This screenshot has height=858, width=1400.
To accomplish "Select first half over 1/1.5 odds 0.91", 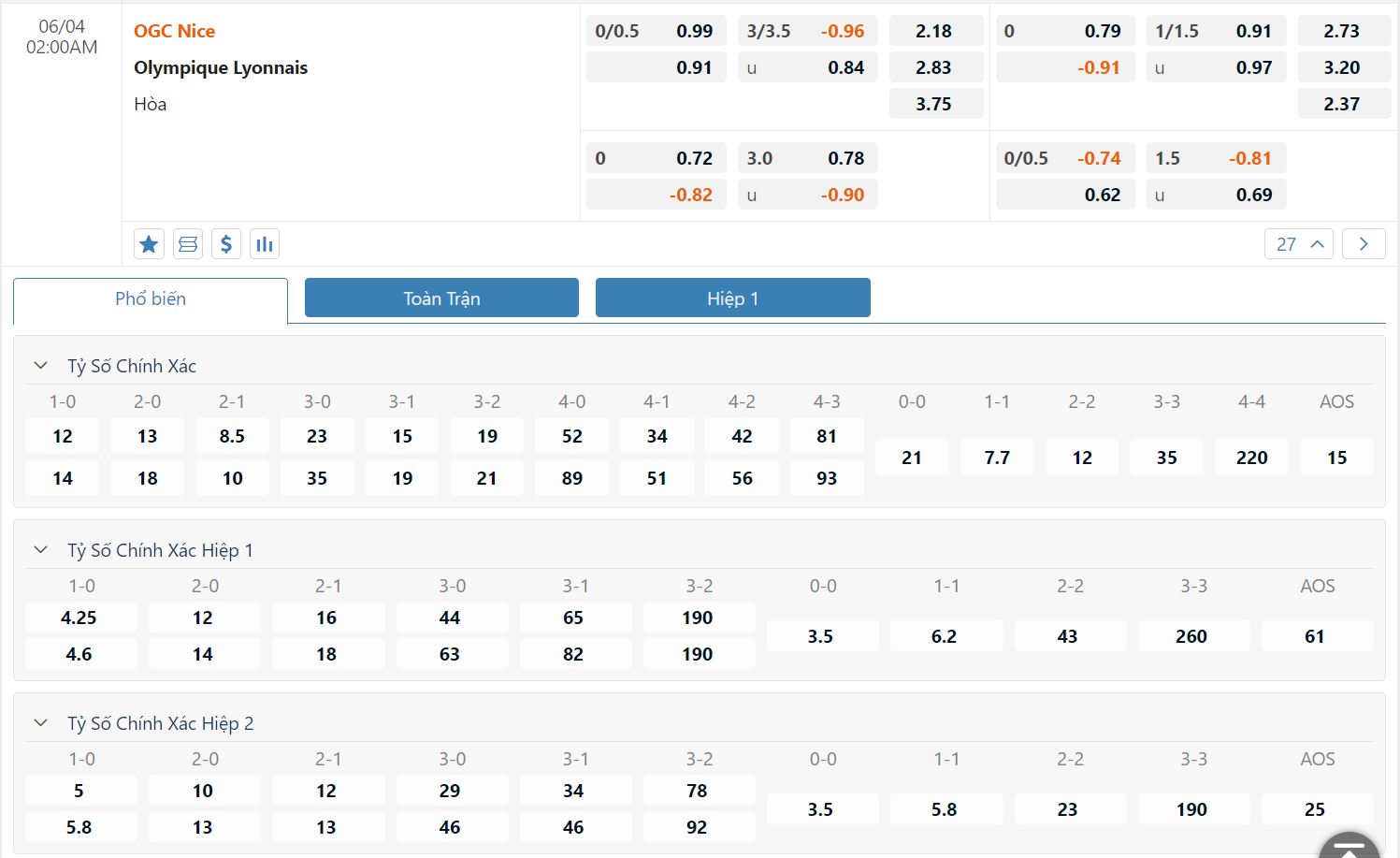I will pyautogui.click(x=1217, y=31).
